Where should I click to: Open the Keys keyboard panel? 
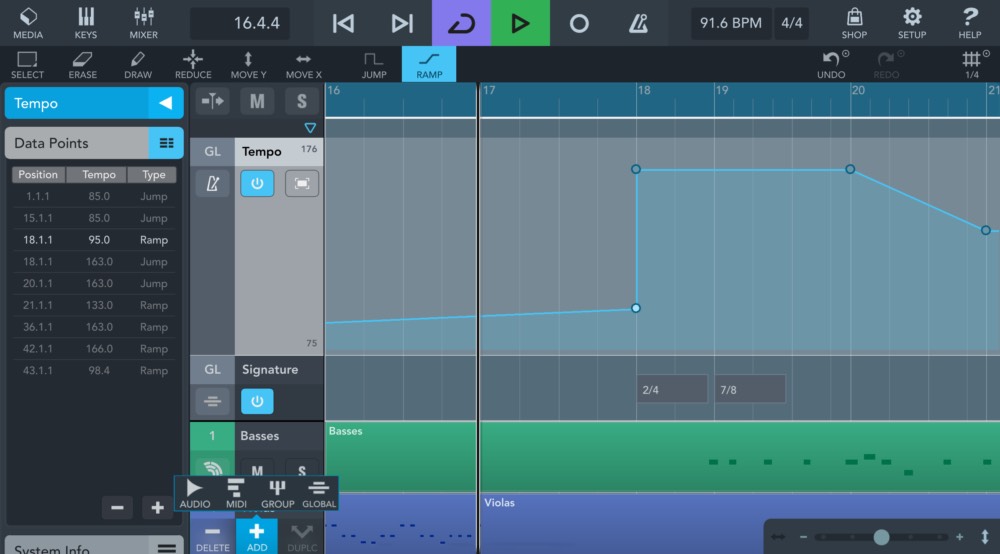[x=85, y=23]
